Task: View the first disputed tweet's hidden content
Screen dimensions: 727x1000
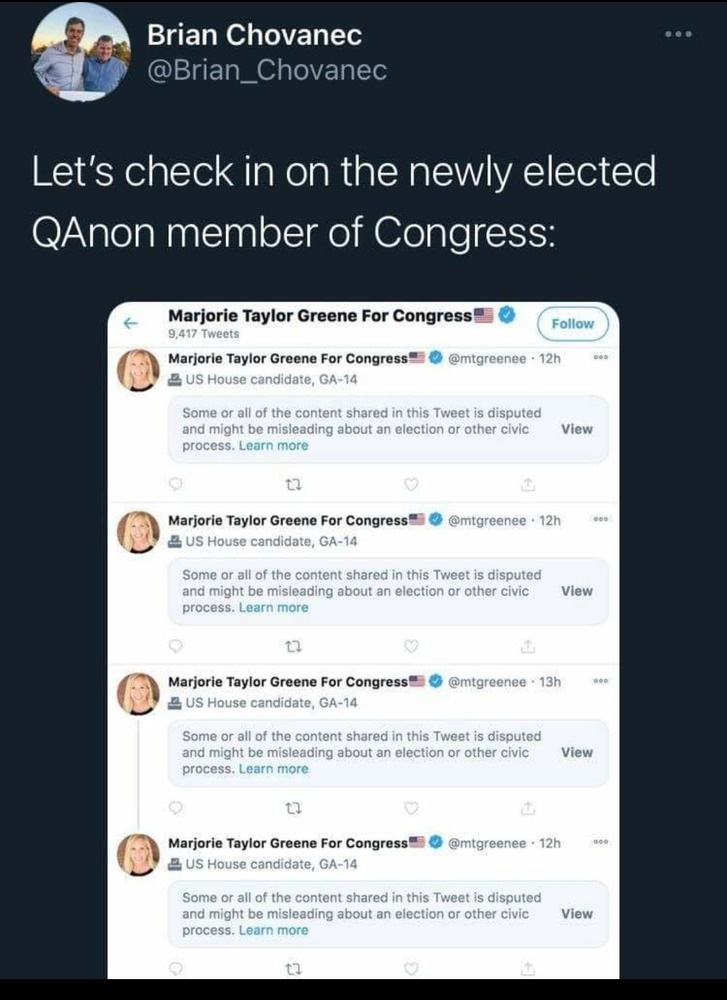Action: pos(577,429)
